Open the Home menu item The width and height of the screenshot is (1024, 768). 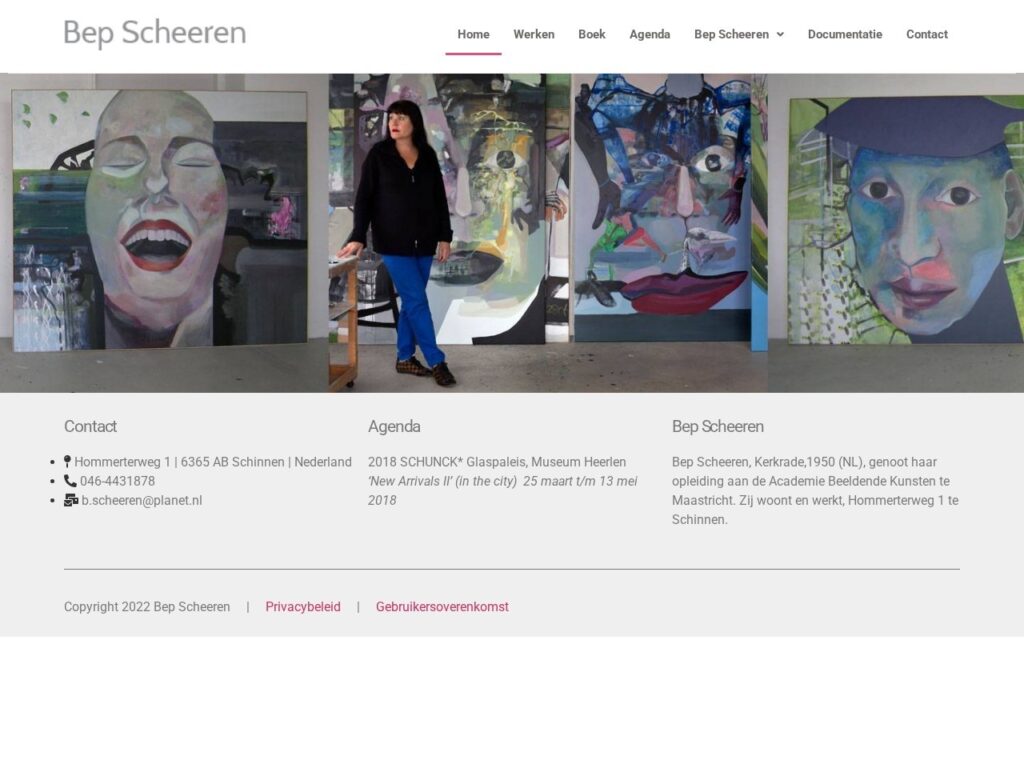point(473,34)
